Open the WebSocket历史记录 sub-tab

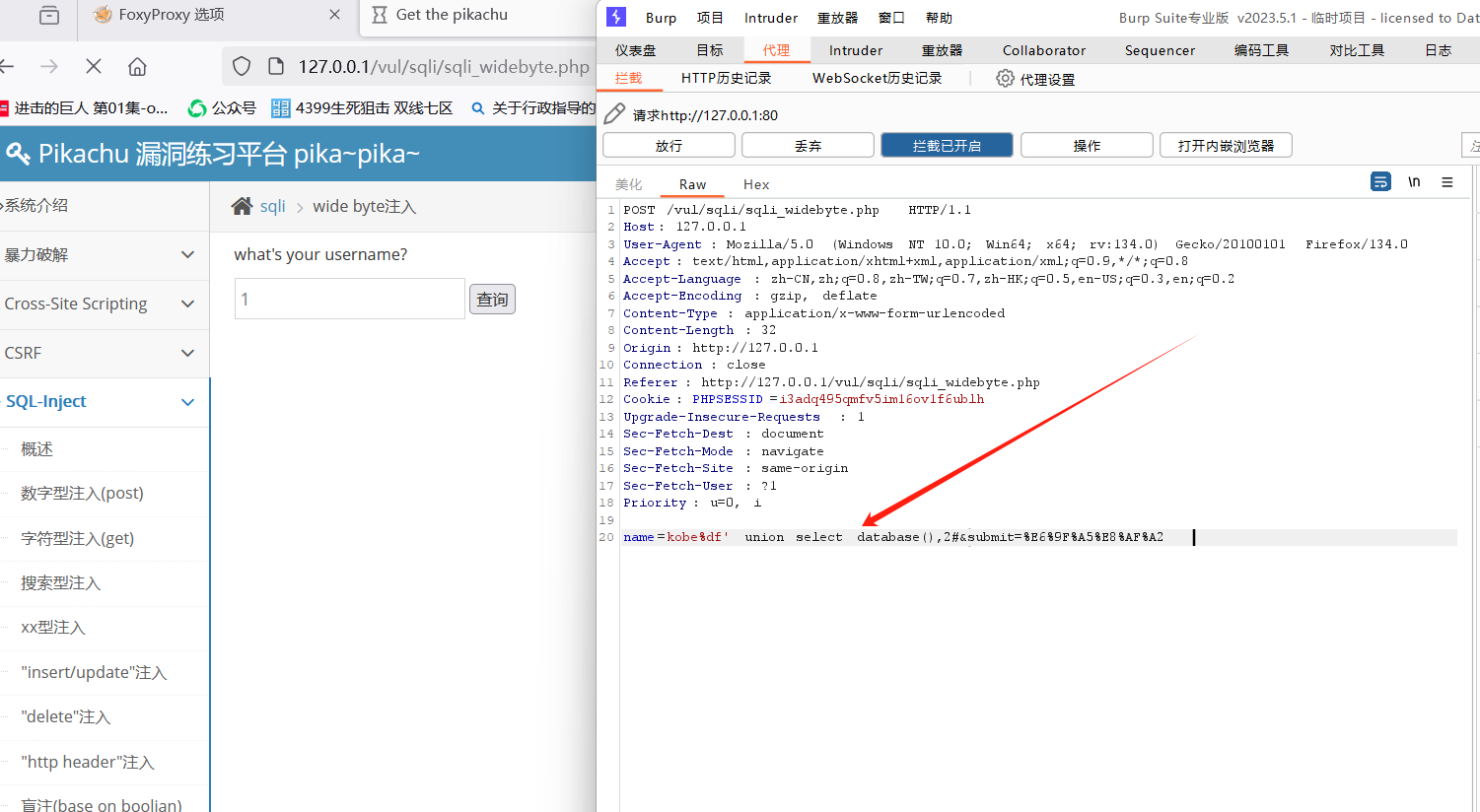coord(877,78)
